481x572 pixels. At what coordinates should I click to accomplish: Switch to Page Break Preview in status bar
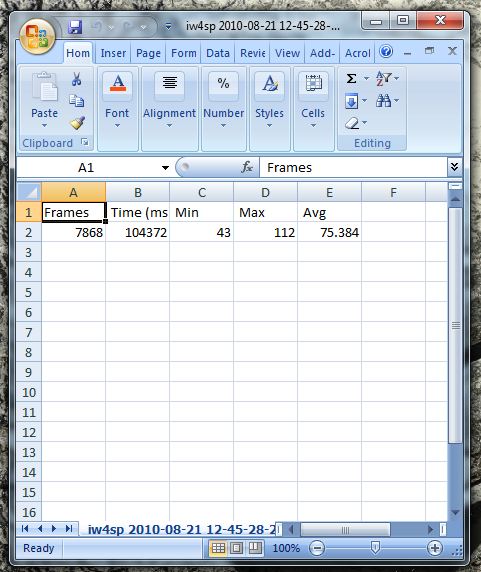tap(255, 548)
